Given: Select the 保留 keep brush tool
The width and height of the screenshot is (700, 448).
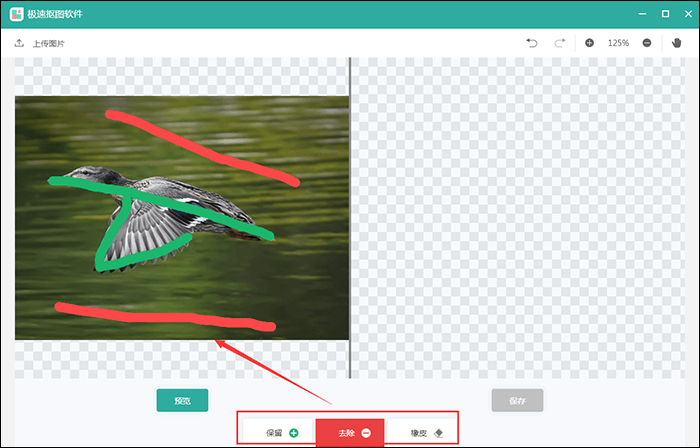Looking at the screenshot, I should pyautogui.click(x=279, y=432).
